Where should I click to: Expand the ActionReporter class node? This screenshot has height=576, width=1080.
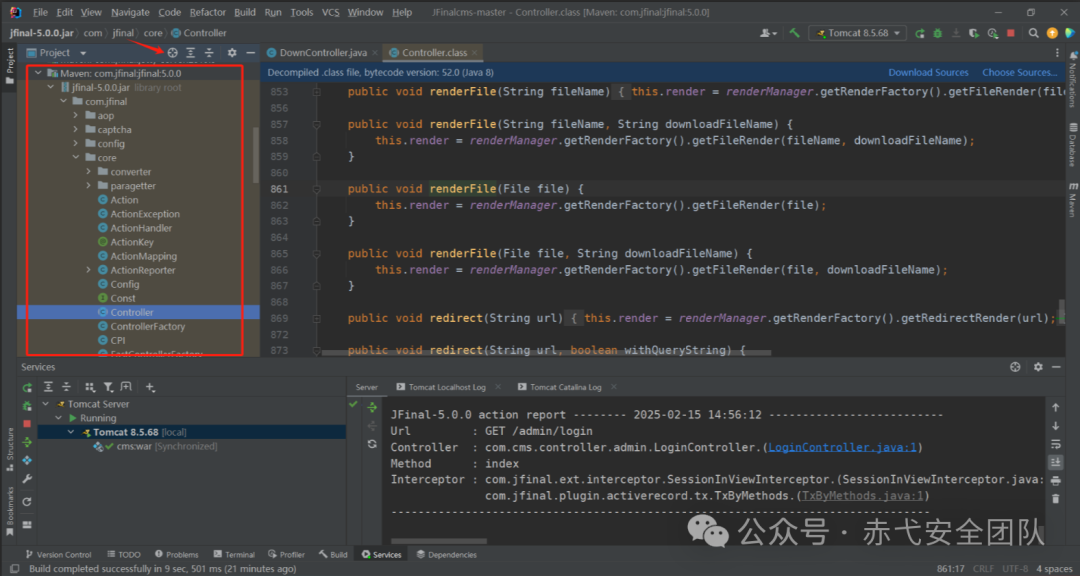[x=89, y=270]
